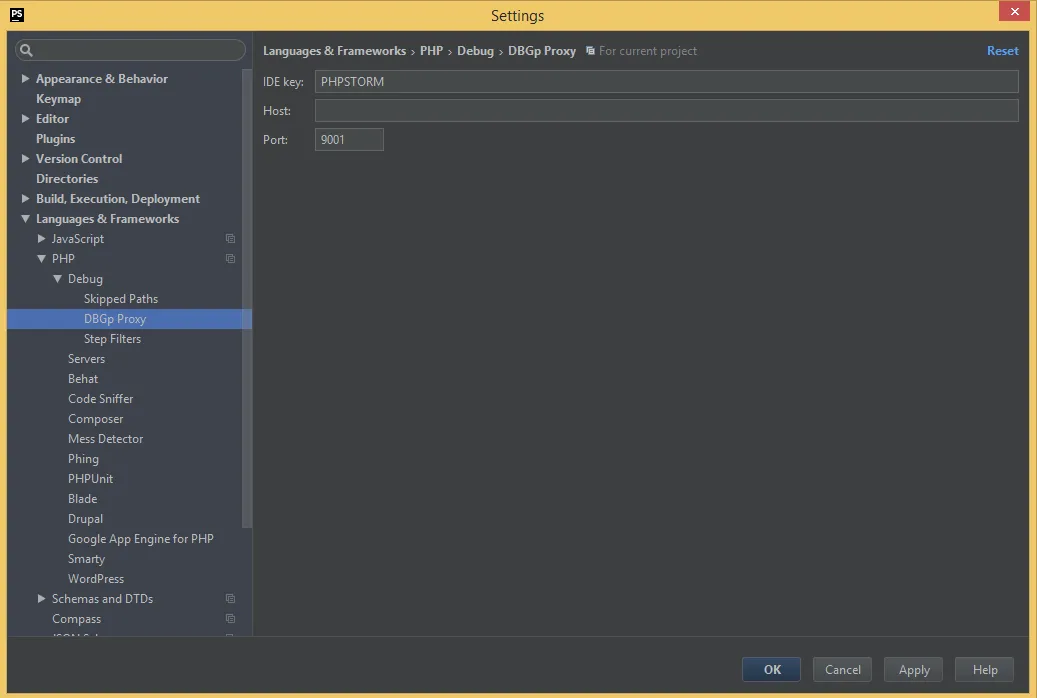Open the Blade settings page
Viewport: 1037px width, 698px height.
point(83,499)
